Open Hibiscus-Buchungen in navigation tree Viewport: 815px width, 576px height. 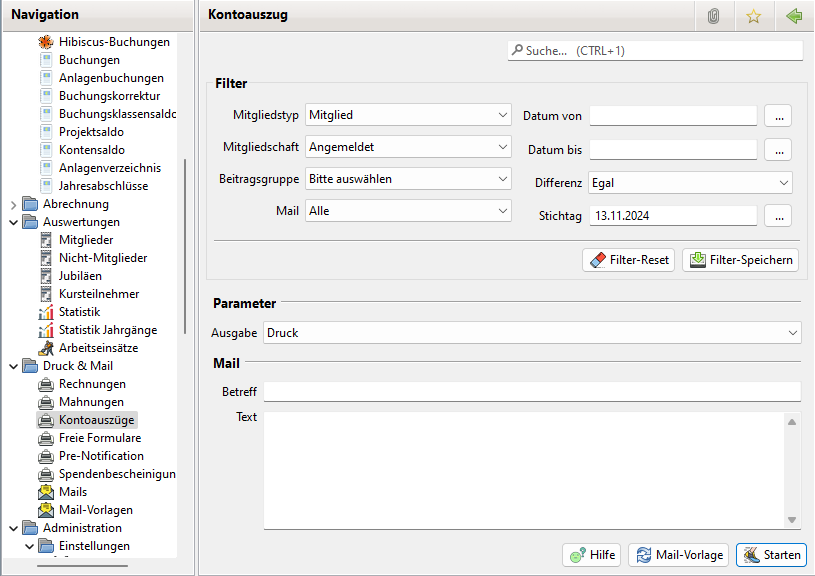[113, 42]
